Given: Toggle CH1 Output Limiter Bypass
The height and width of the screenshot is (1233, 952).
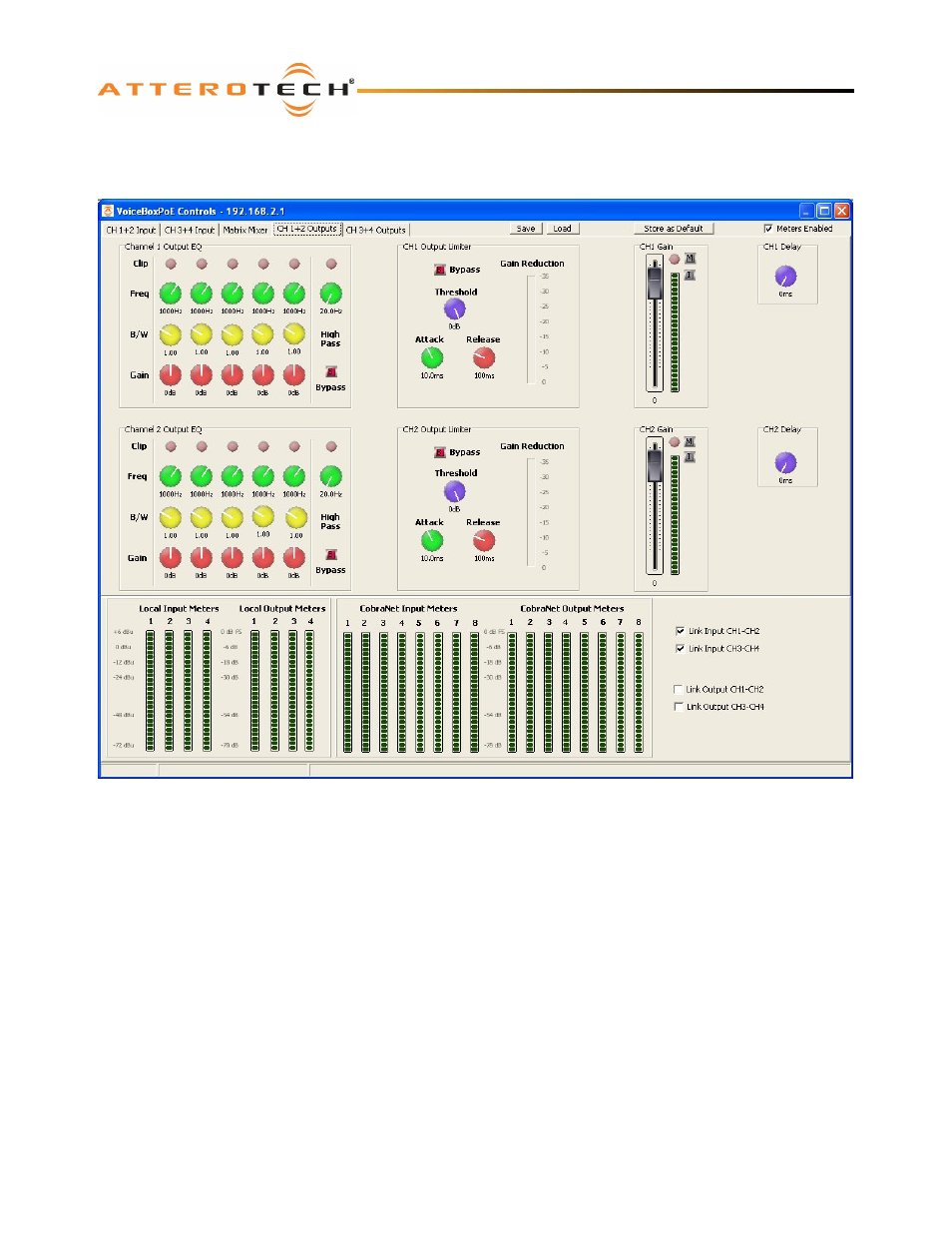Looking at the screenshot, I should click(440, 270).
